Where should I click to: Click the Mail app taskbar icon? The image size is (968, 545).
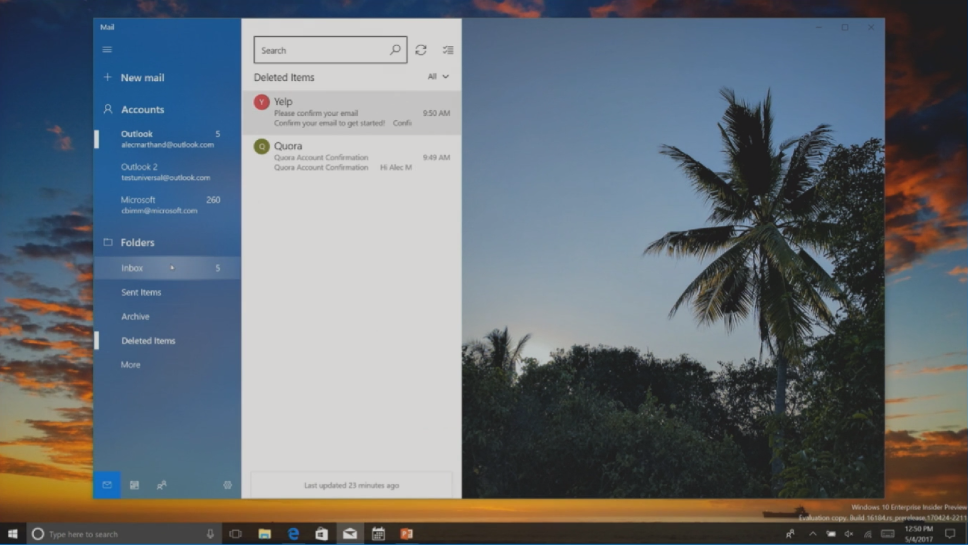350,534
